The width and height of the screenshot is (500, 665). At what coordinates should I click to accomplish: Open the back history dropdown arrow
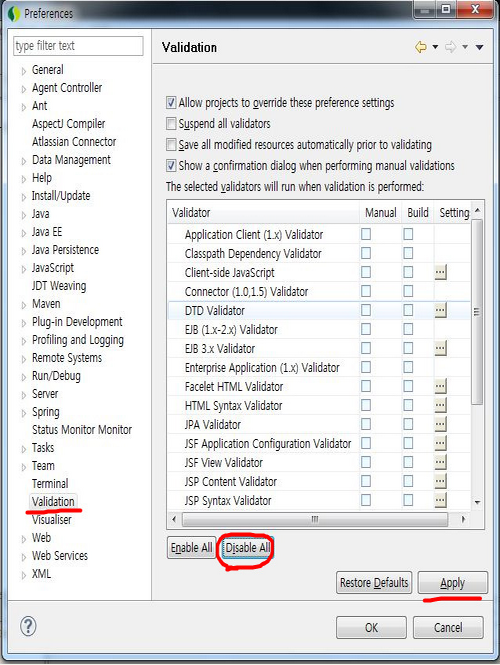pos(435,47)
